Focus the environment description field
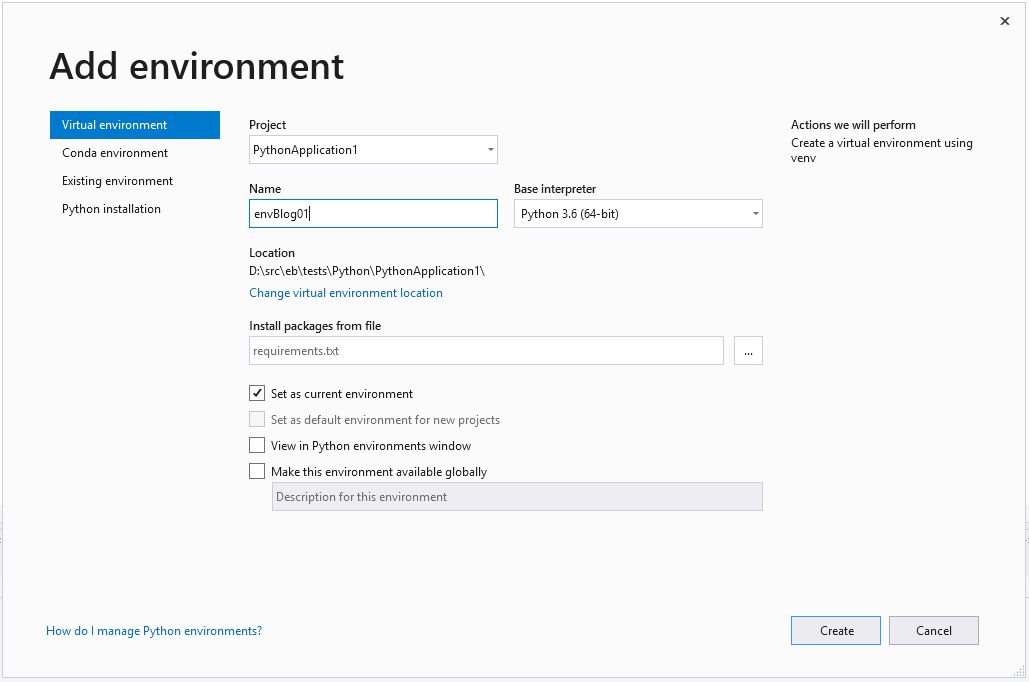The width and height of the screenshot is (1029, 682). pos(517,496)
